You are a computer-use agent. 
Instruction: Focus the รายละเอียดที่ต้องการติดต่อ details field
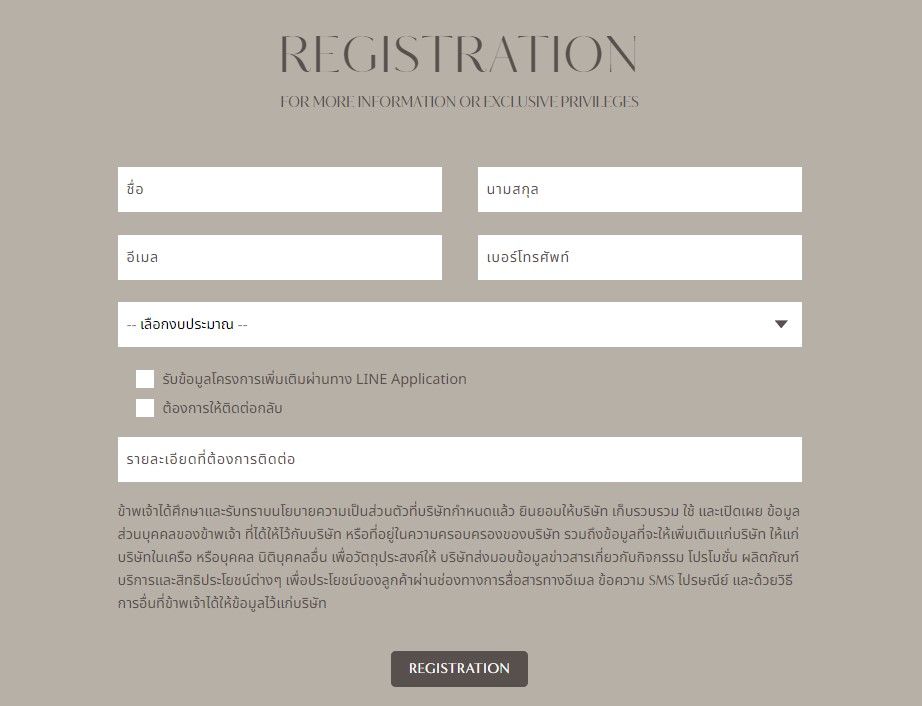coord(460,459)
